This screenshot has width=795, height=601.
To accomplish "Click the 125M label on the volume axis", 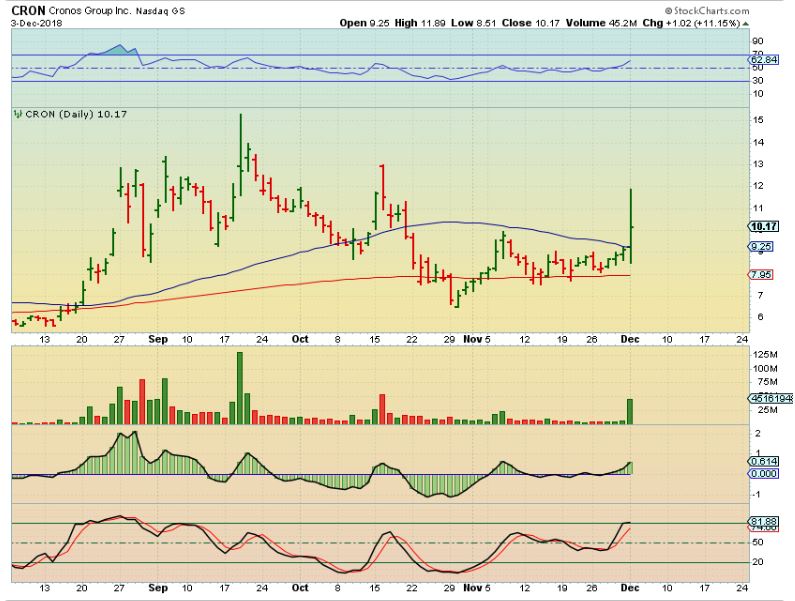I will pos(766,355).
